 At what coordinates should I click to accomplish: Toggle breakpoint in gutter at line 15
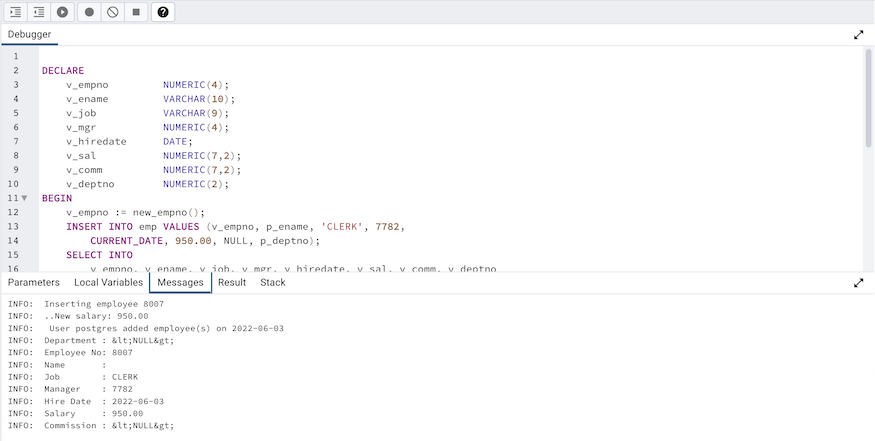(x=14, y=255)
